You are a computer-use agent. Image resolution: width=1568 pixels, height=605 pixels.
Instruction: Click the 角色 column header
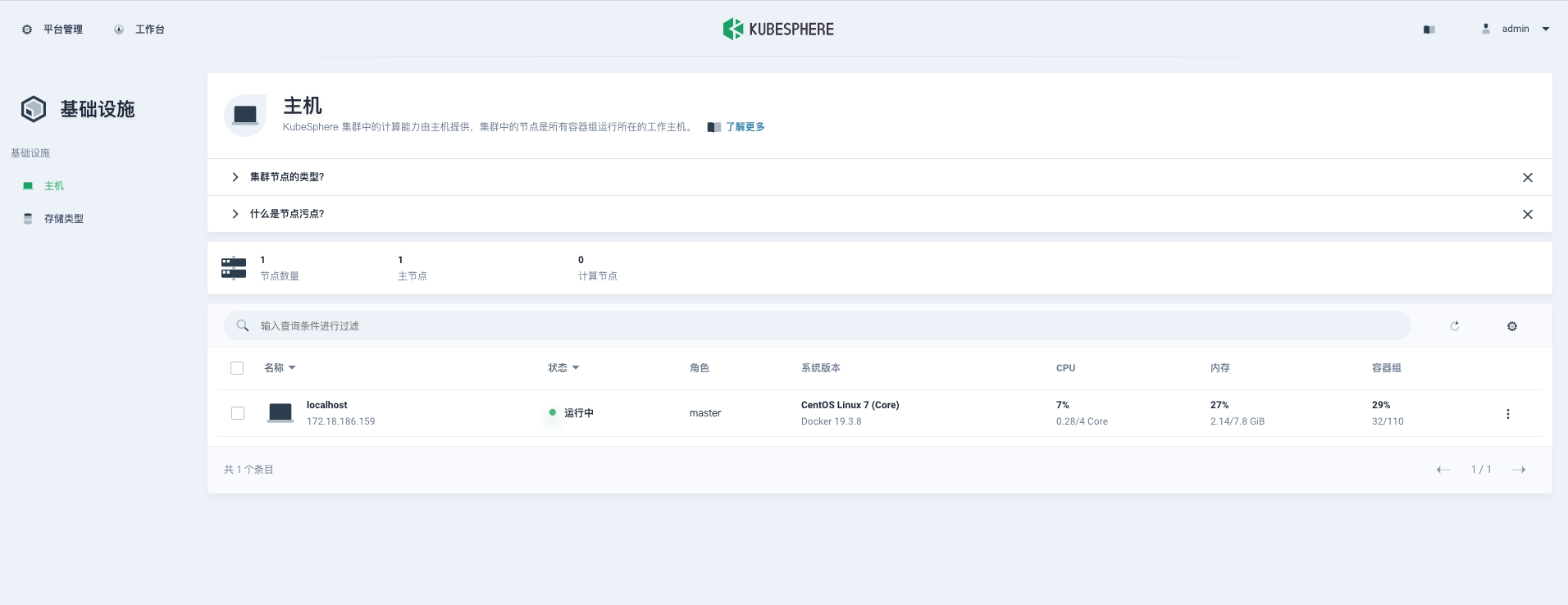(700, 368)
